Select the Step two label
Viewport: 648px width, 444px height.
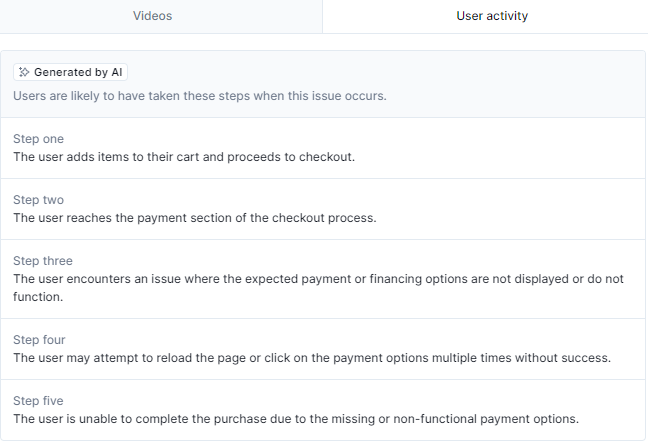[x=38, y=200]
